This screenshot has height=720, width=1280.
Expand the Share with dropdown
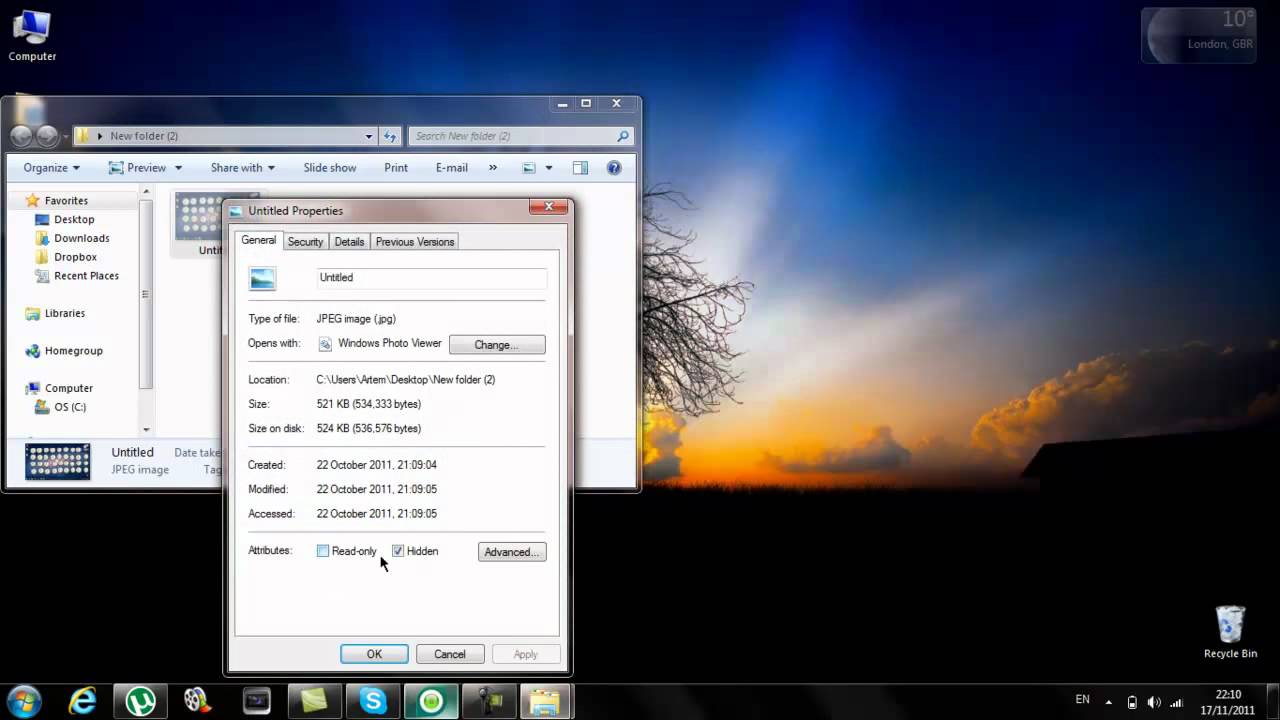point(242,168)
